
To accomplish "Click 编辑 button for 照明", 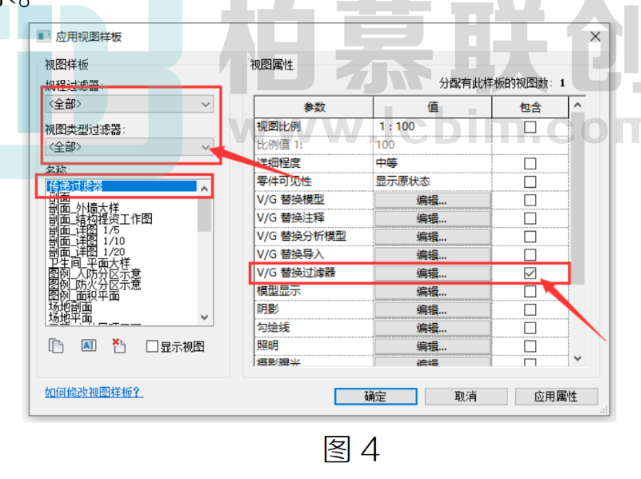I will point(433,346).
